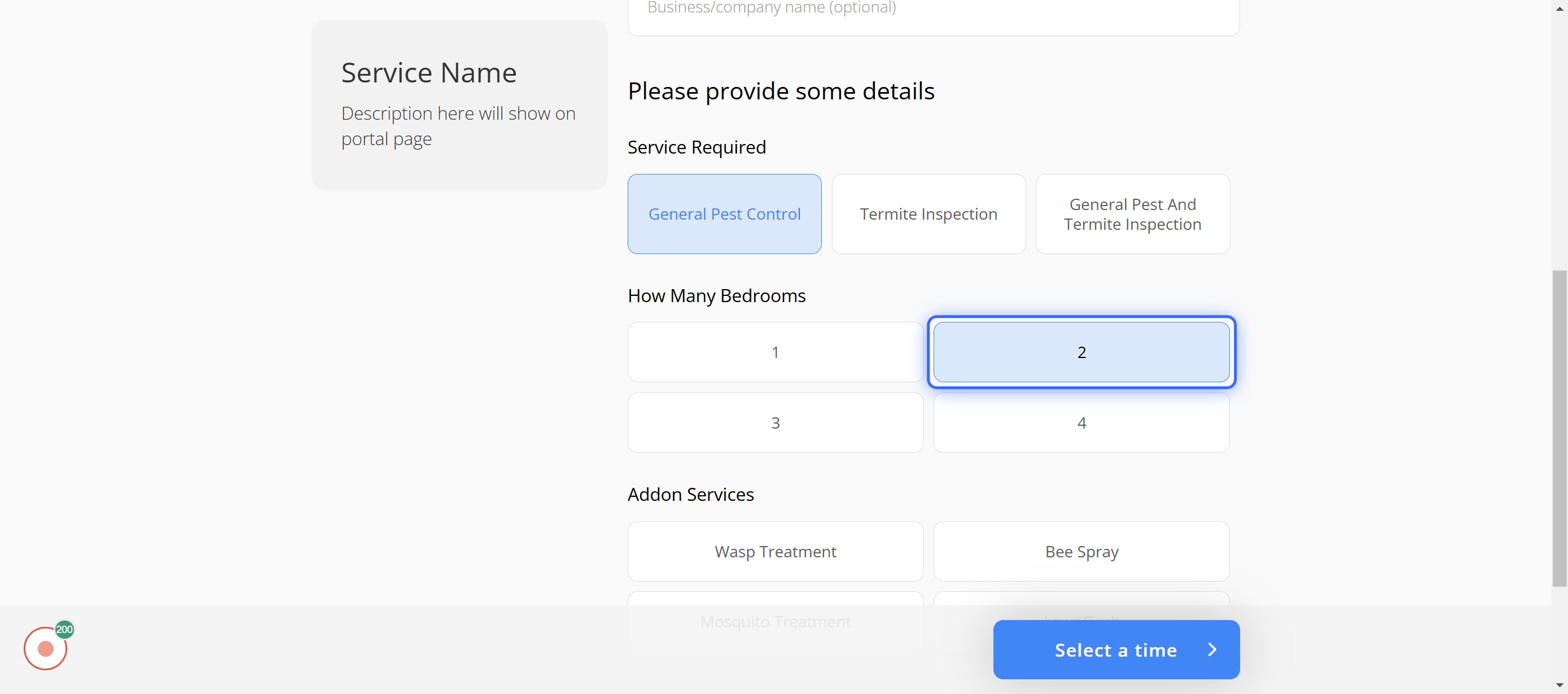This screenshot has width=1568, height=694.
Task: Click the green 200 badge
Action: (64, 630)
